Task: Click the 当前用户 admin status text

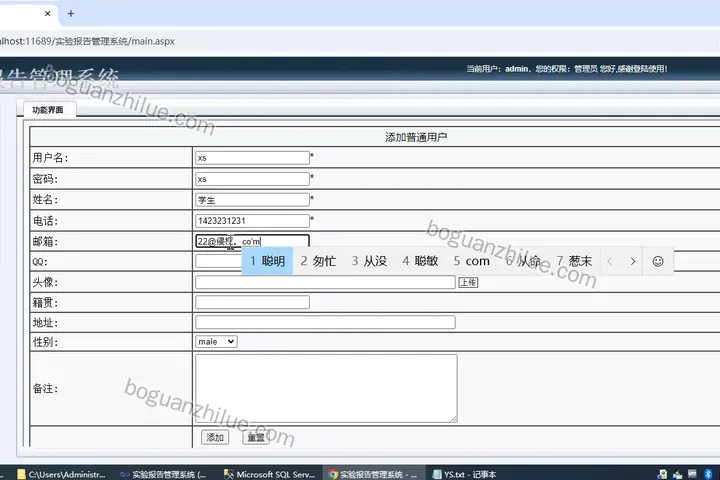Action: [567, 69]
